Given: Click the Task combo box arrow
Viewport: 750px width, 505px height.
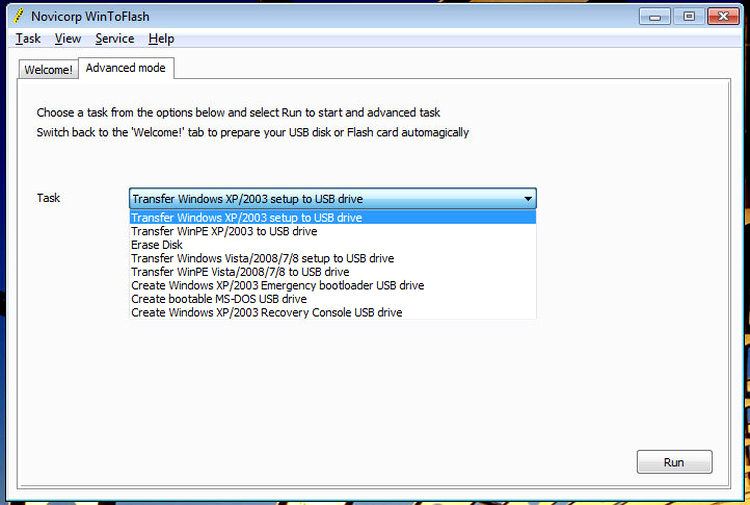Looking at the screenshot, I should [528, 198].
